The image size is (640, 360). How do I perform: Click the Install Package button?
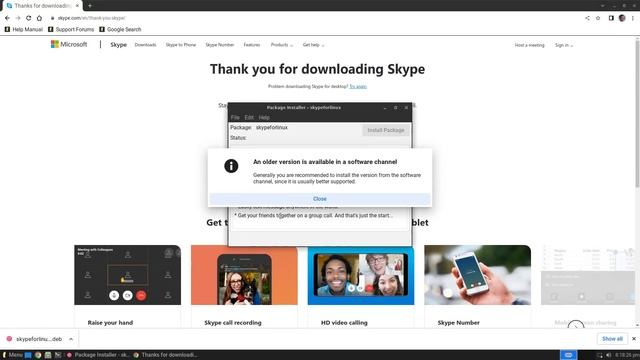[x=386, y=130]
